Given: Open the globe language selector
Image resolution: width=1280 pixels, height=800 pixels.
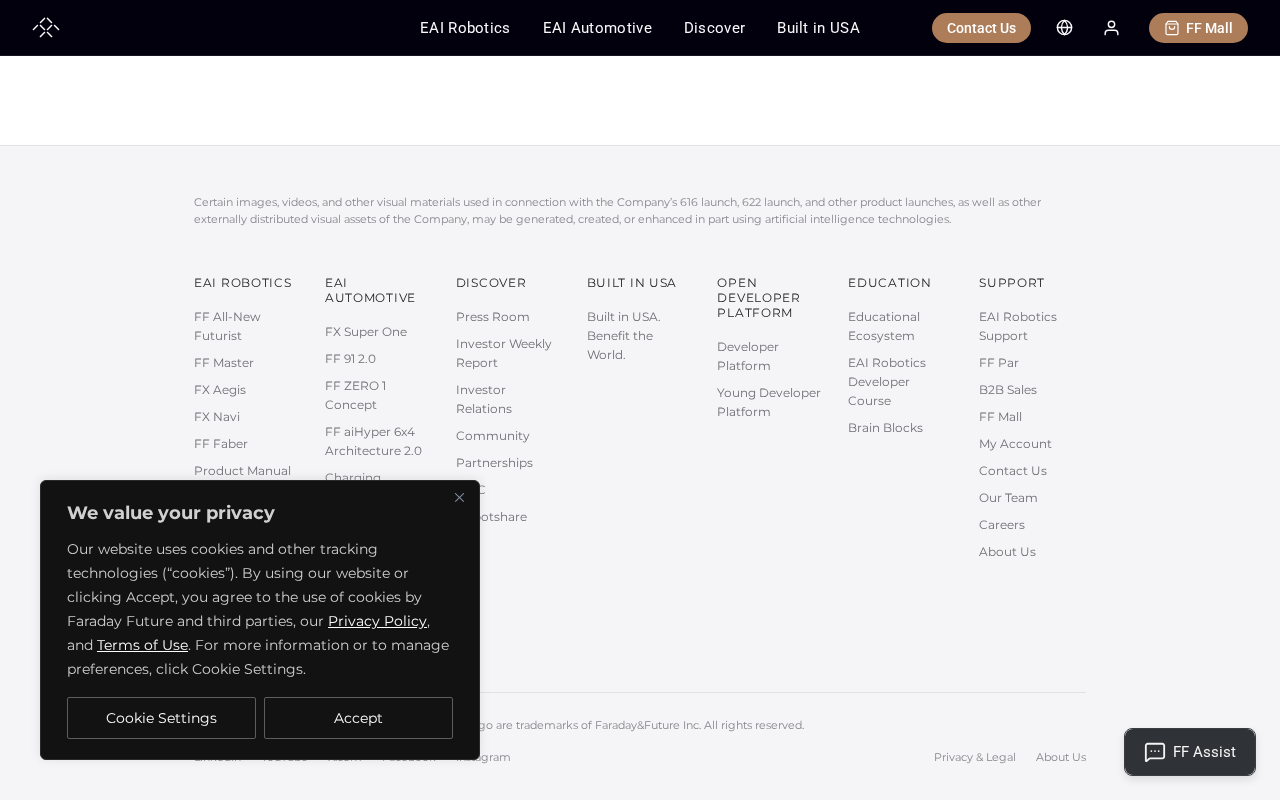Looking at the screenshot, I should click(1064, 28).
